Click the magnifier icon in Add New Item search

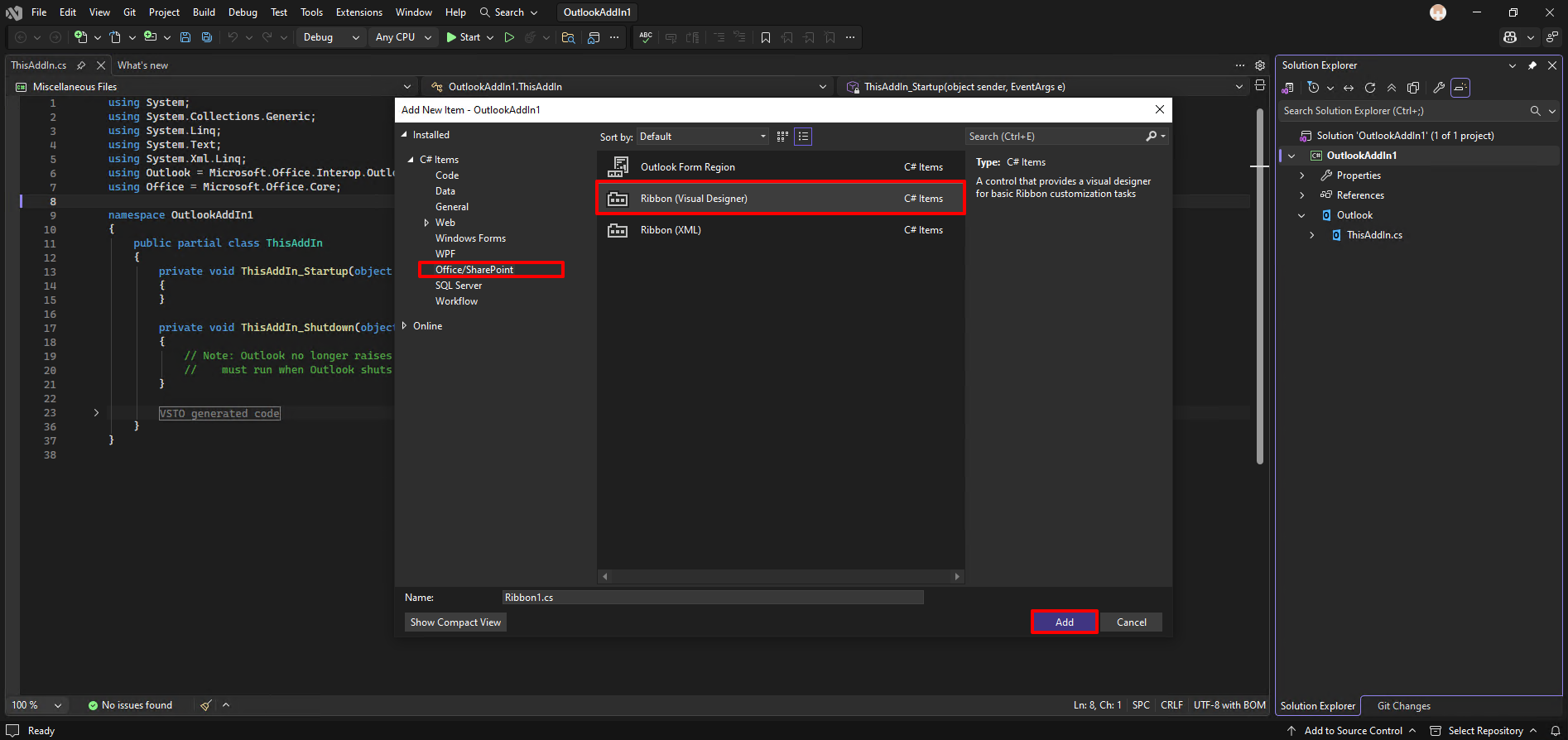[1151, 137]
